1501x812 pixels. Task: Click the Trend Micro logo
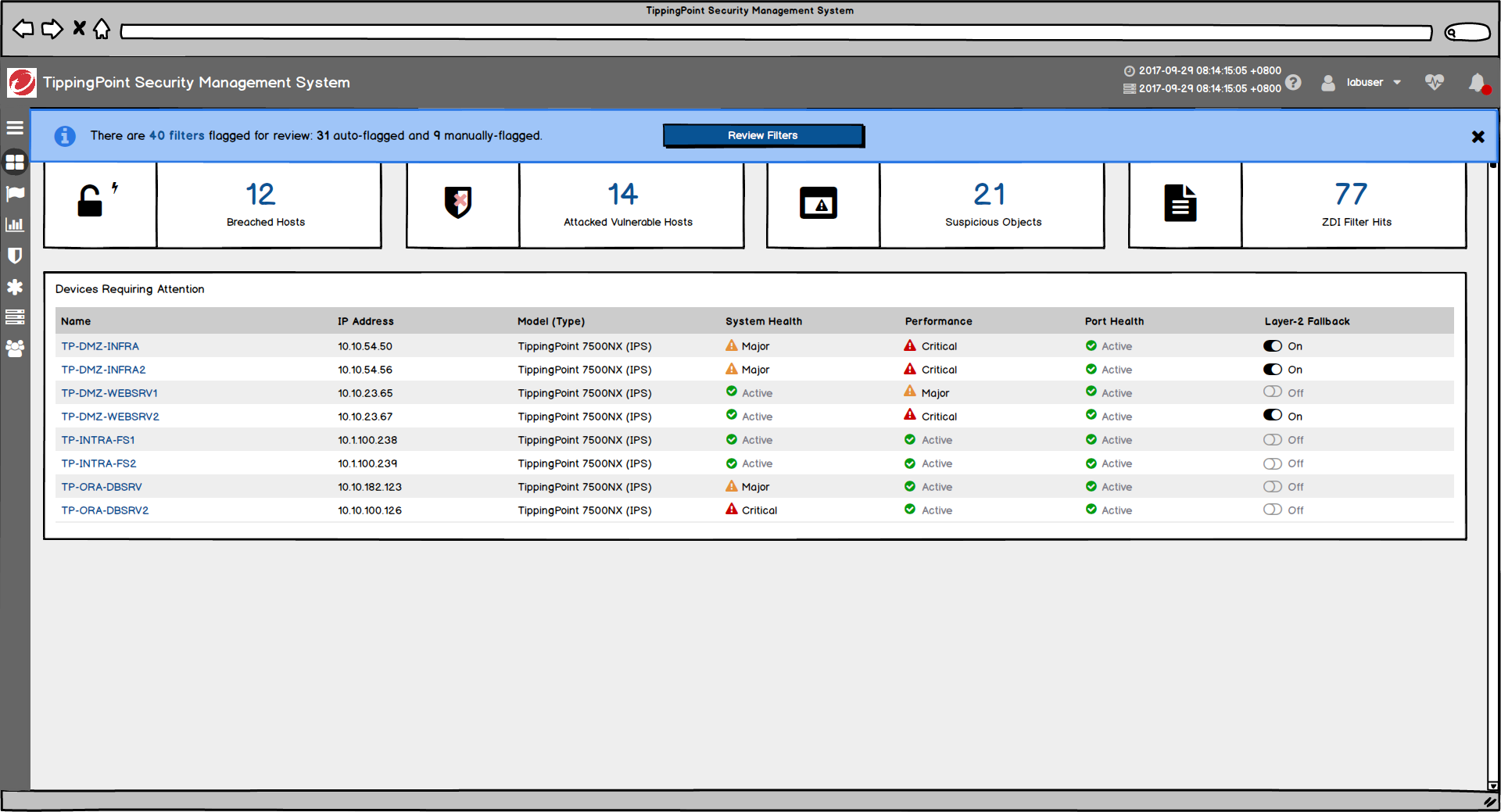tap(22, 82)
